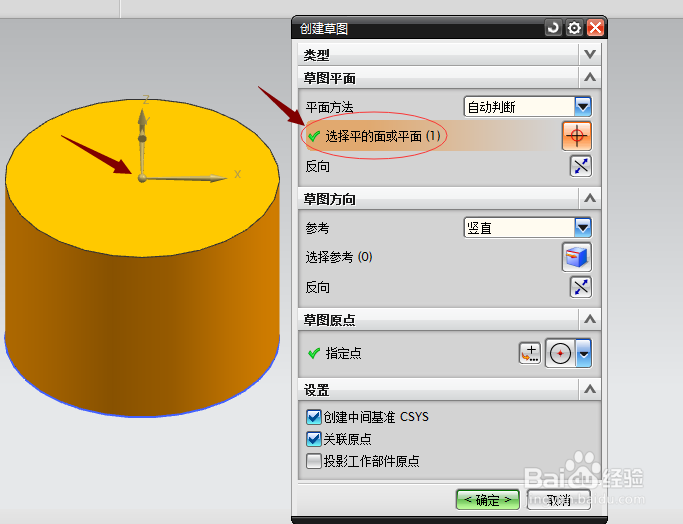Image resolution: width=683 pixels, height=524 pixels.
Task: Collapse the 草图平面 section
Action: click(x=590, y=78)
